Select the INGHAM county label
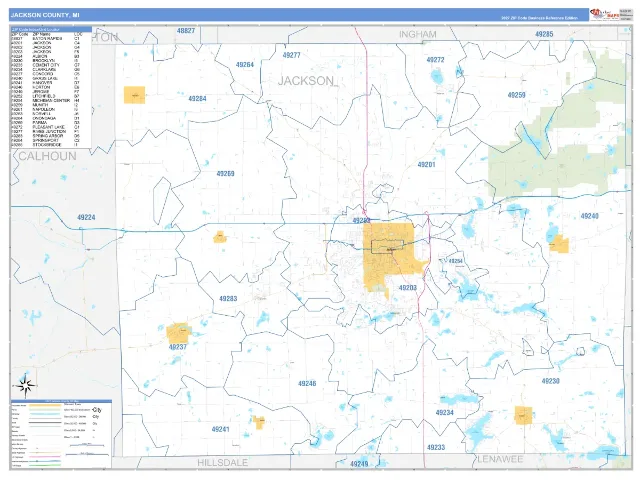Screen dimensions: 640x480 (418, 34)
